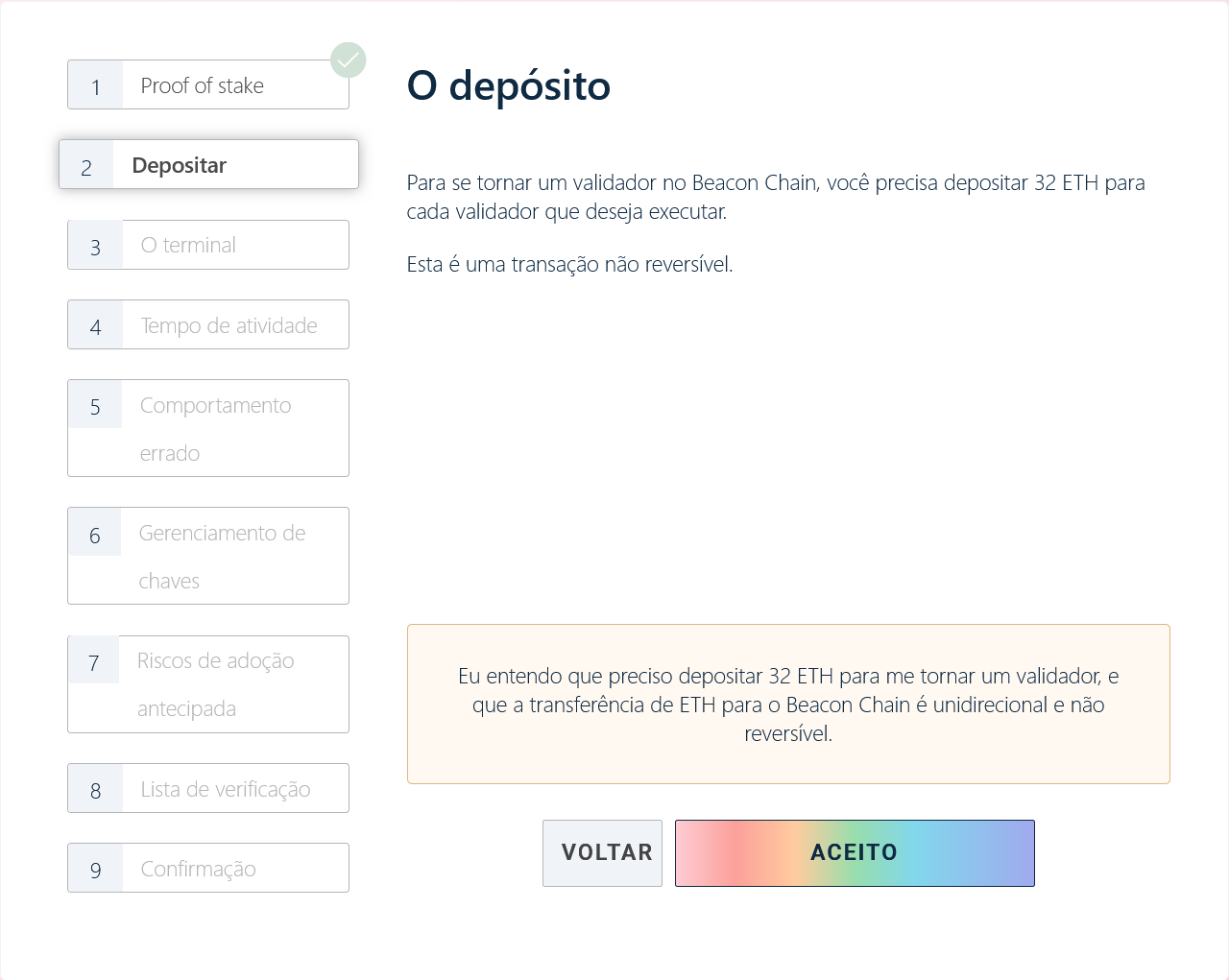Click the number badge on step 5
The image size is (1229, 980).
click(94, 405)
